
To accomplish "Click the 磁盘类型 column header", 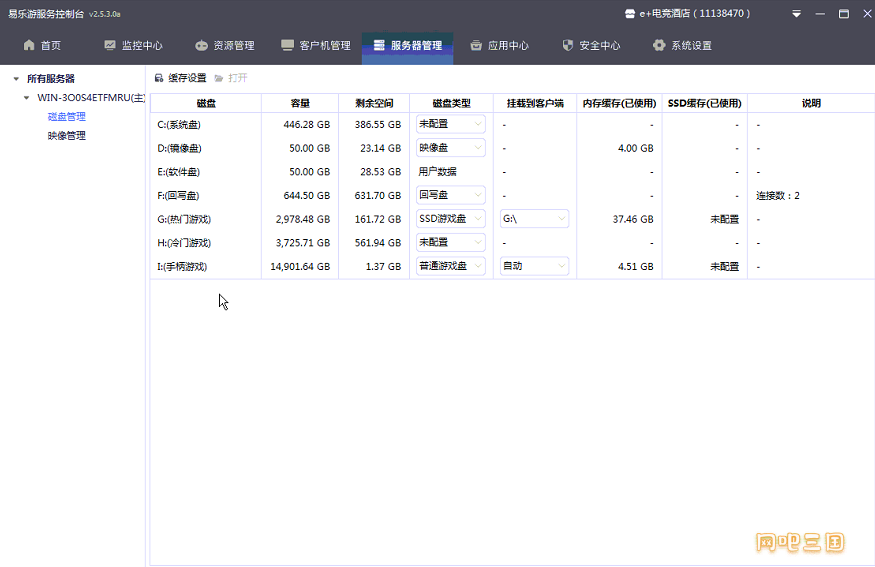I will tap(451, 103).
